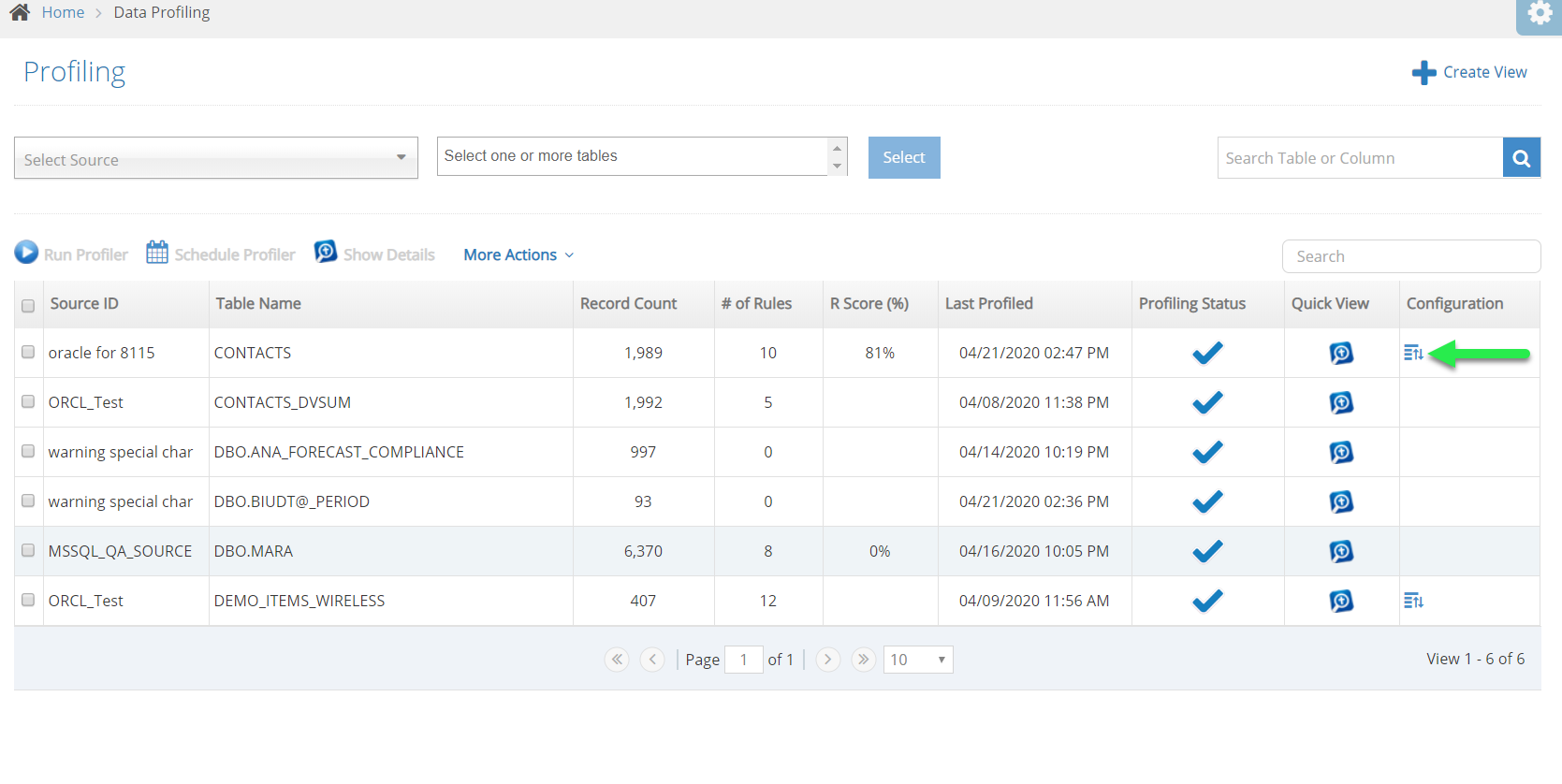This screenshot has height=784, width=1562.
Task: Check the MSSQL_QA_SOURCE row checkbox
Action: [x=28, y=550]
